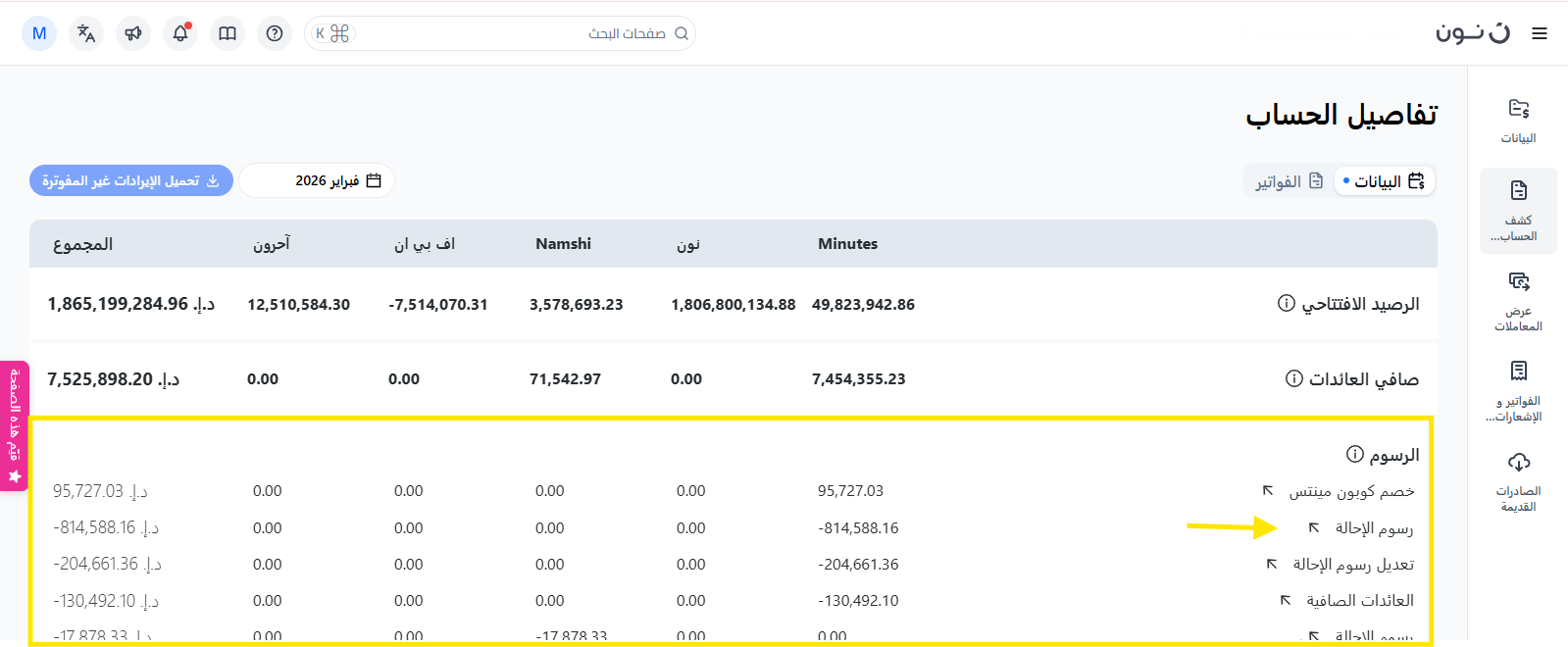Open the فبراير 2026 date picker
This screenshot has width=1568, height=647.
click(317, 180)
